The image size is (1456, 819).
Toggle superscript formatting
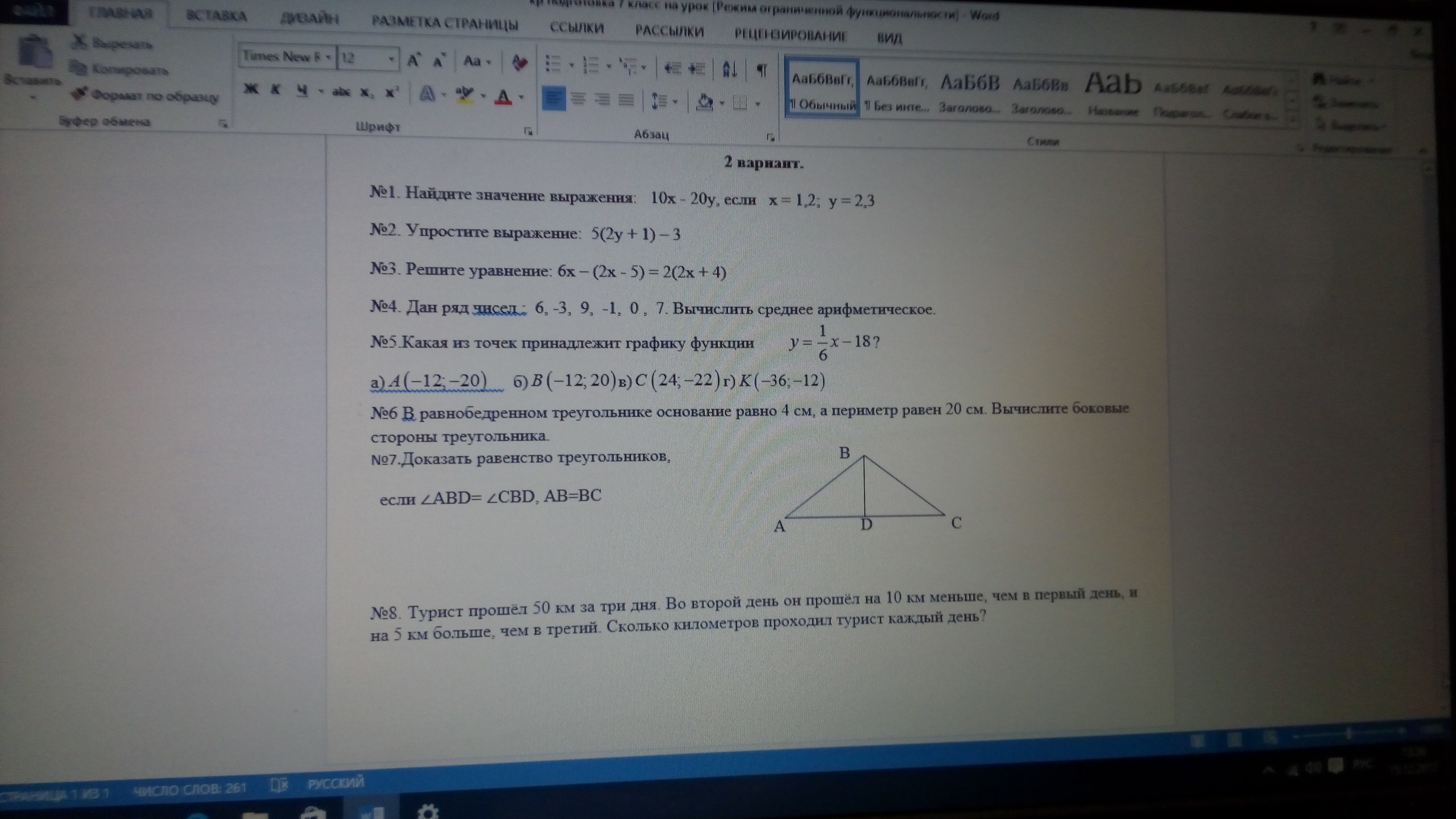pyautogui.click(x=391, y=93)
